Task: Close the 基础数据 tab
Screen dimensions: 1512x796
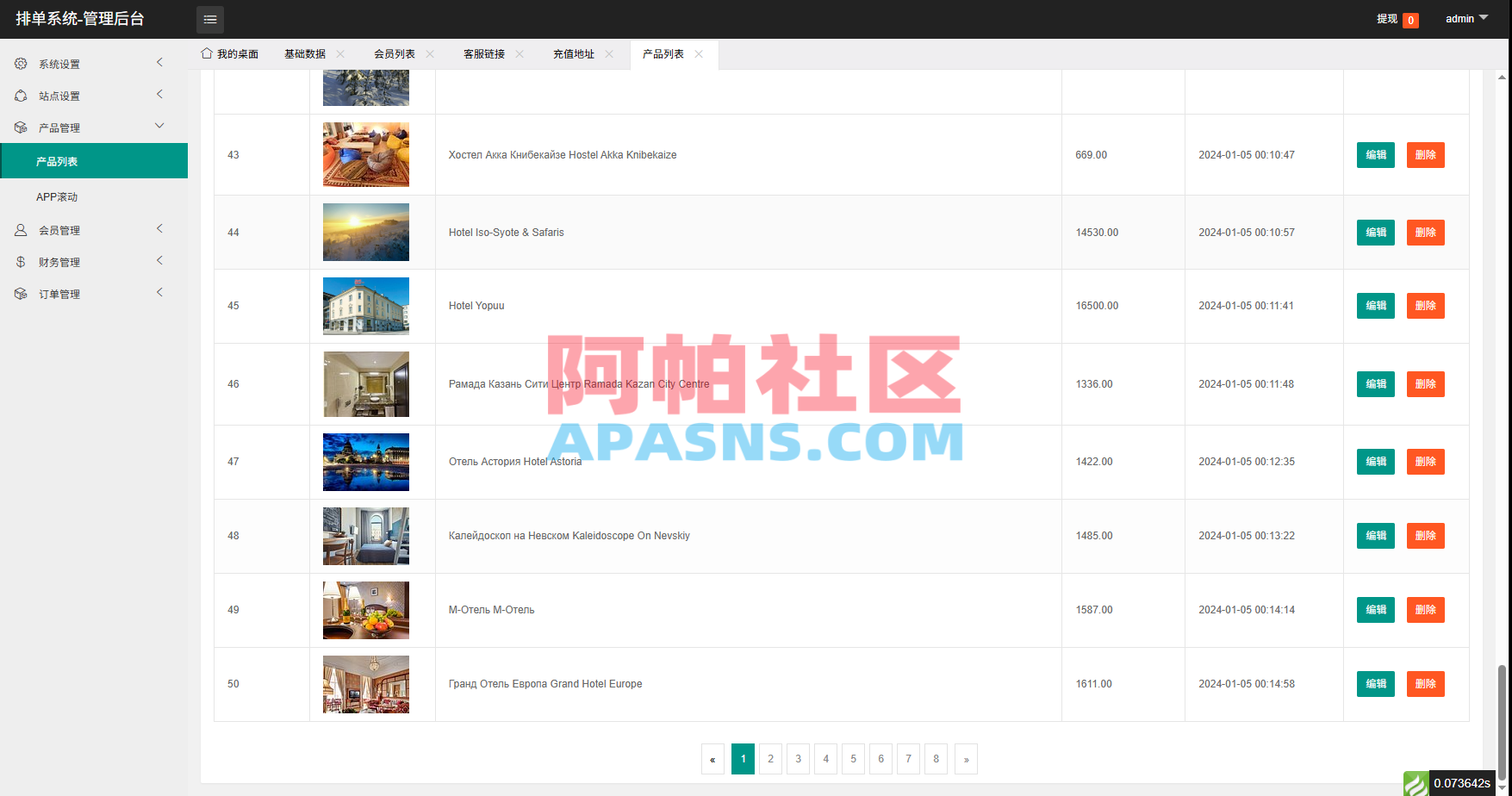Action: [340, 53]
